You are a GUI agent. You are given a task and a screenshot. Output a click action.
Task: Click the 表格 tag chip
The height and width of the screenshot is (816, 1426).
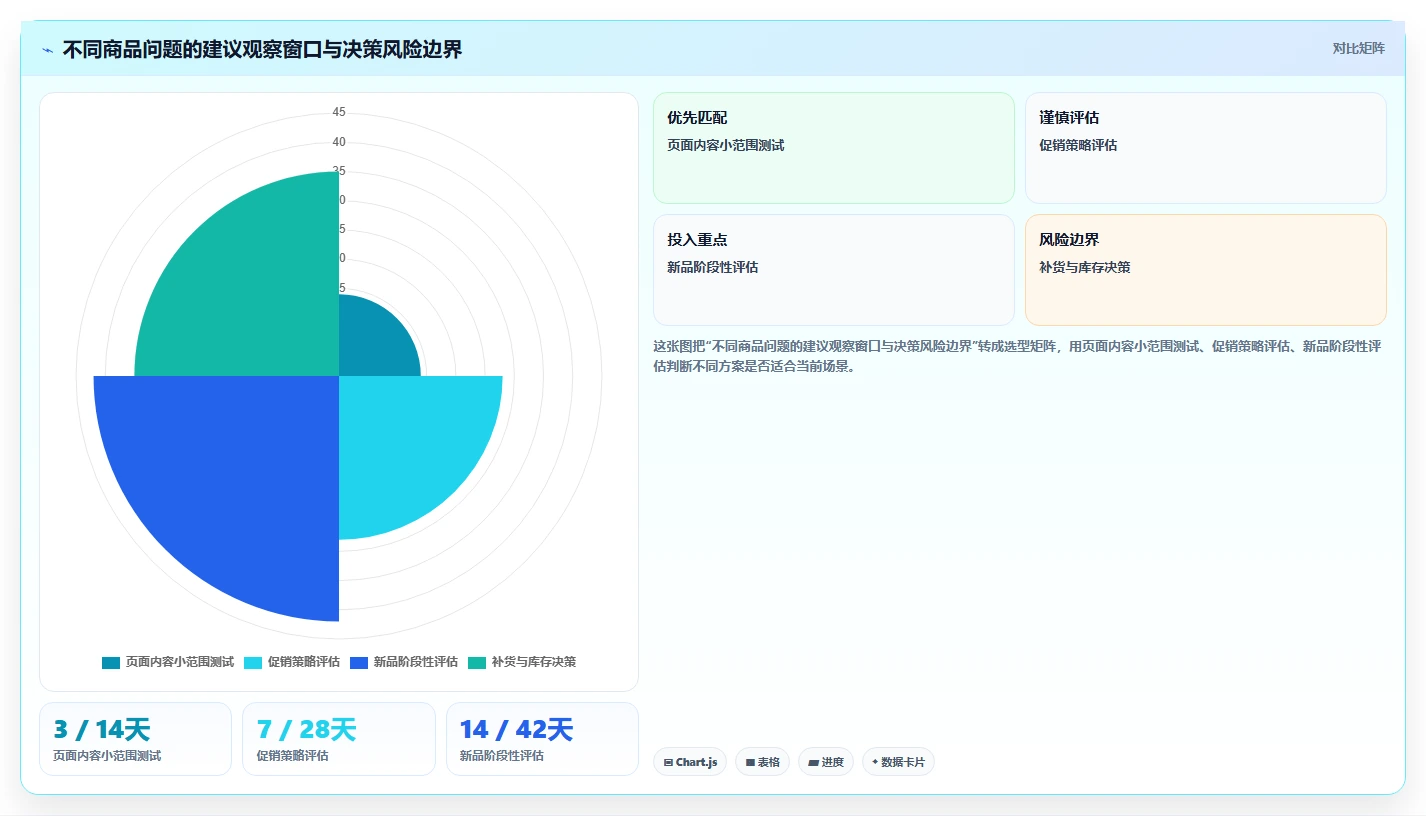[762, 762]
